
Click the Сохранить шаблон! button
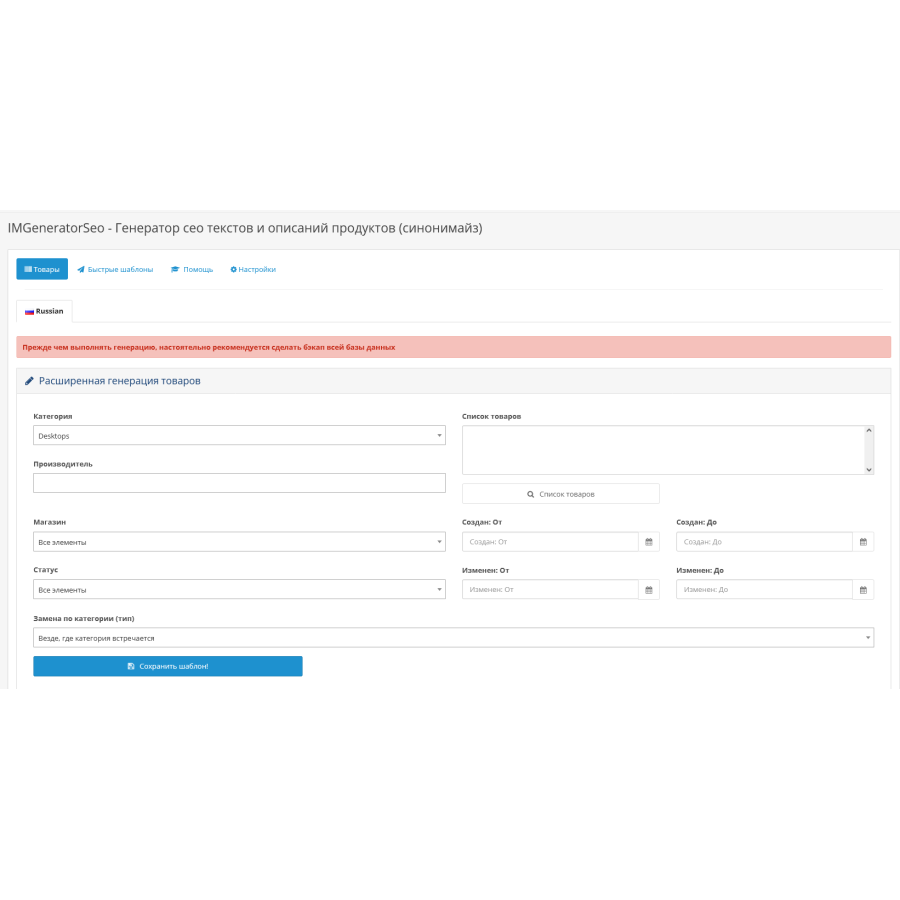coord(168,666)
